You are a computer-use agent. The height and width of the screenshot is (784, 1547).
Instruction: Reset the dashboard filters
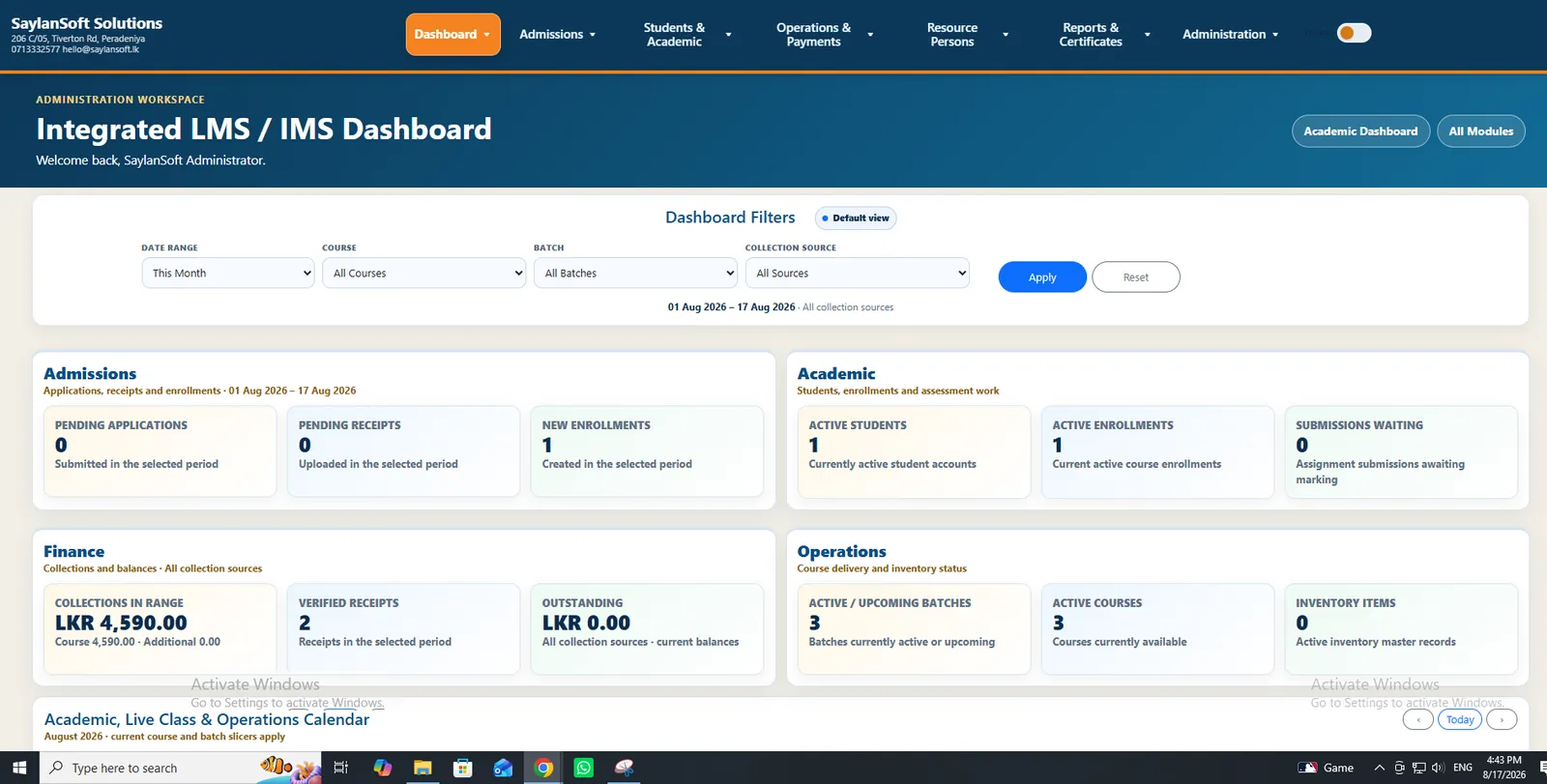(1136, 277)
